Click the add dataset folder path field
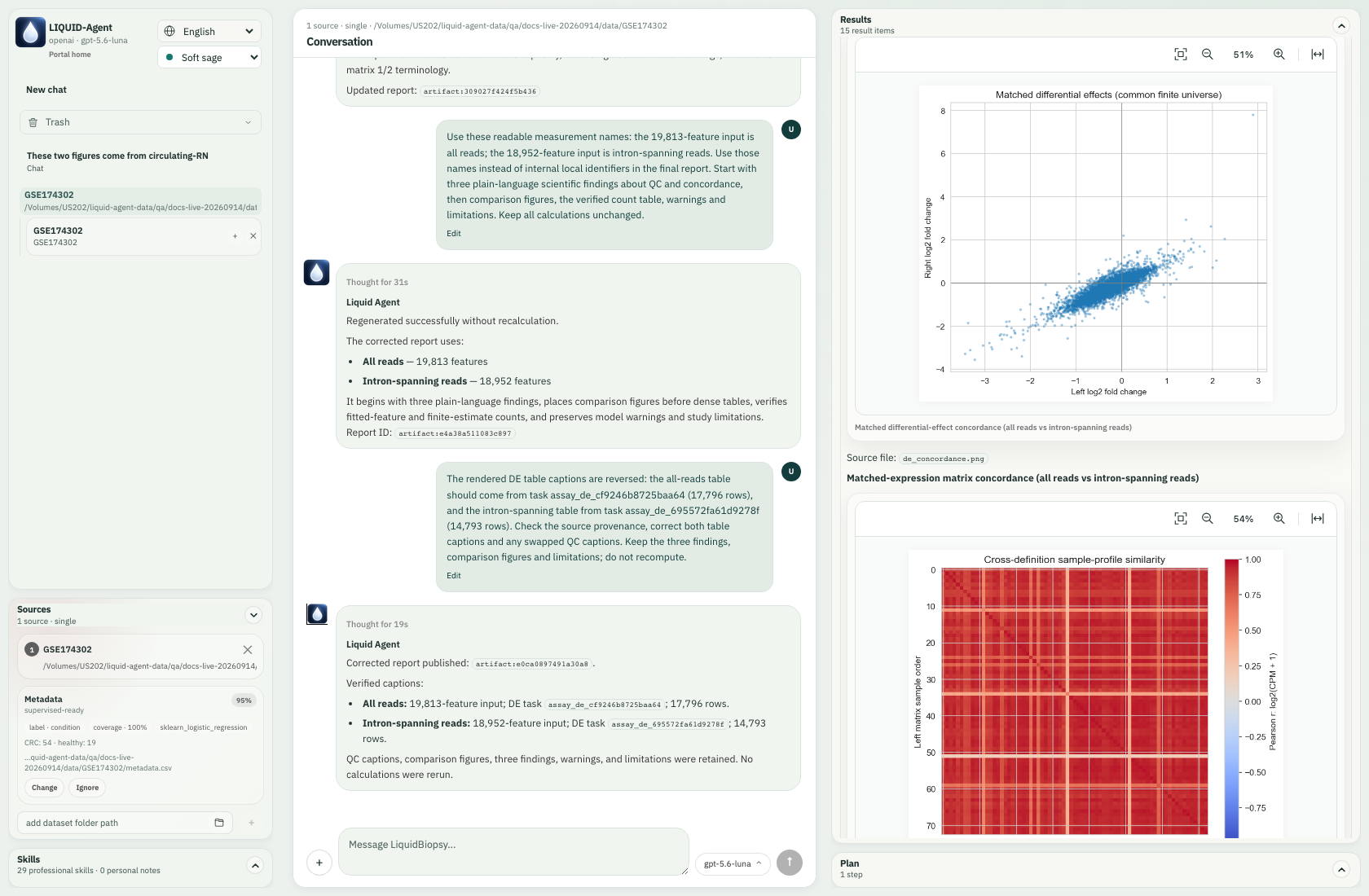The image size is (1369, 896). [125, 823]
